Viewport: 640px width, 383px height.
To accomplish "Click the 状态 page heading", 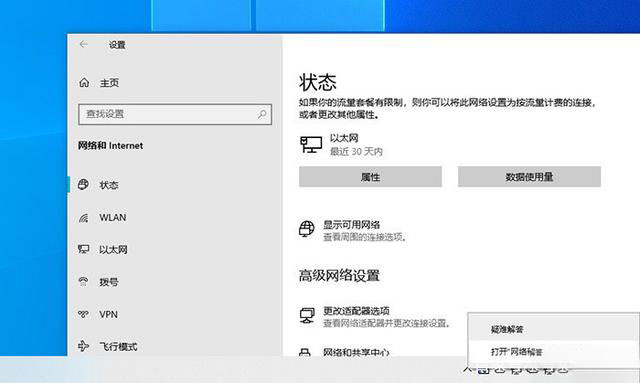I will coord(318,82).
